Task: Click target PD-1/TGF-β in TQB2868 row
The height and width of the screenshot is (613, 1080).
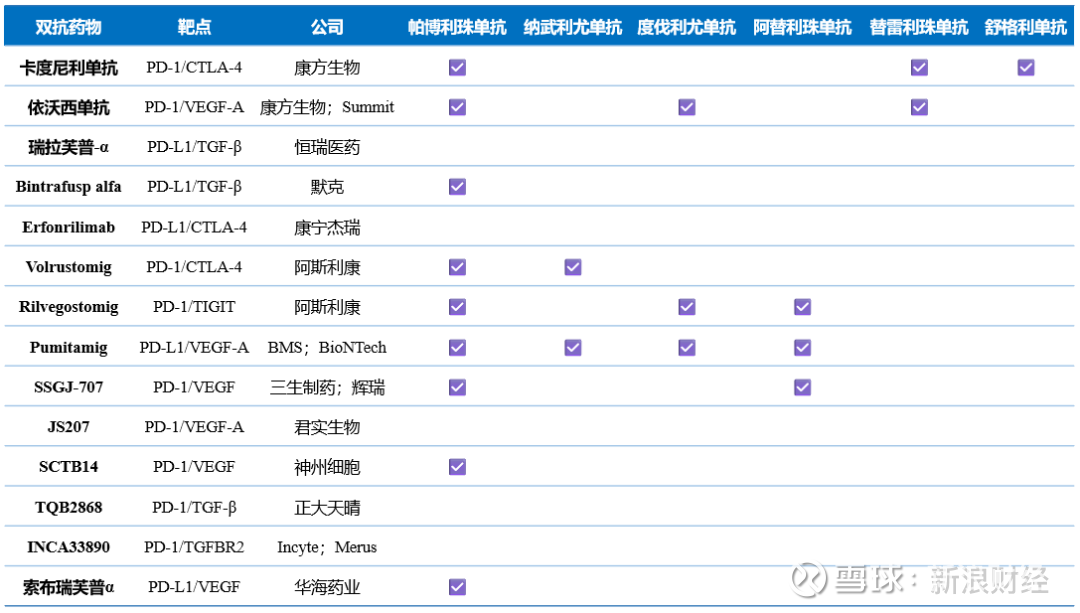Action: pos(194,508)
